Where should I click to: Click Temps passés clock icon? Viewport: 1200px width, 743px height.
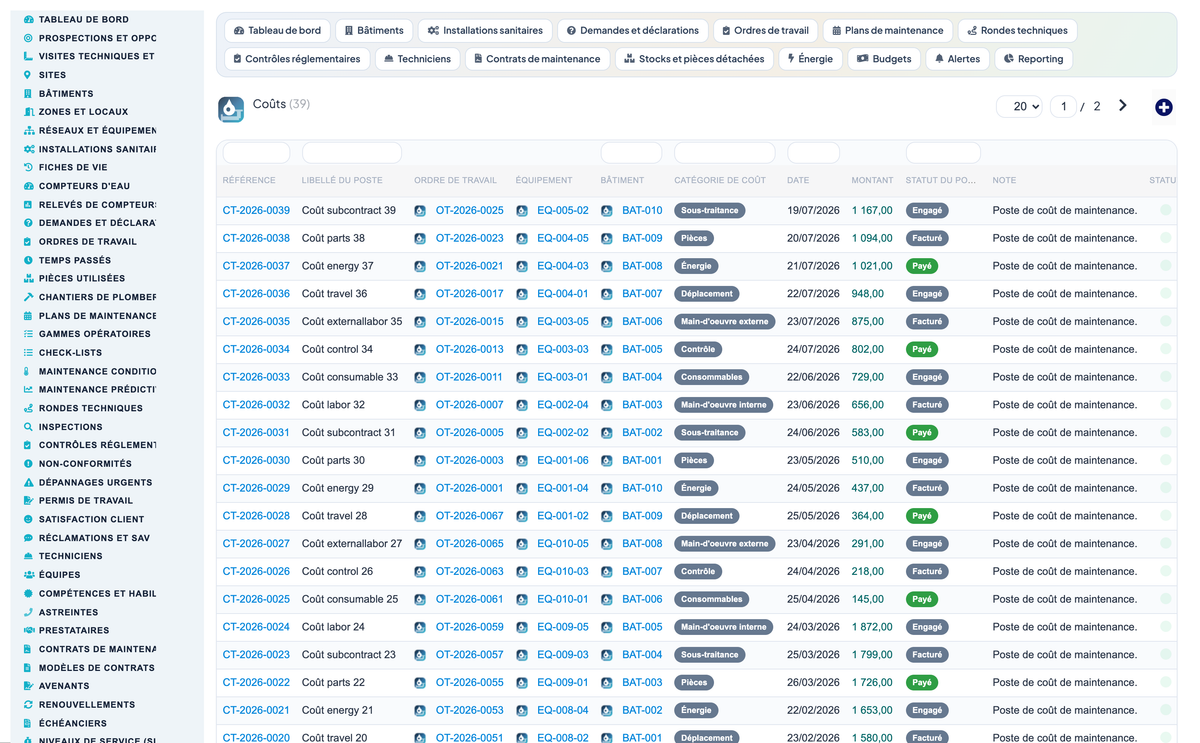click(28, 260)
